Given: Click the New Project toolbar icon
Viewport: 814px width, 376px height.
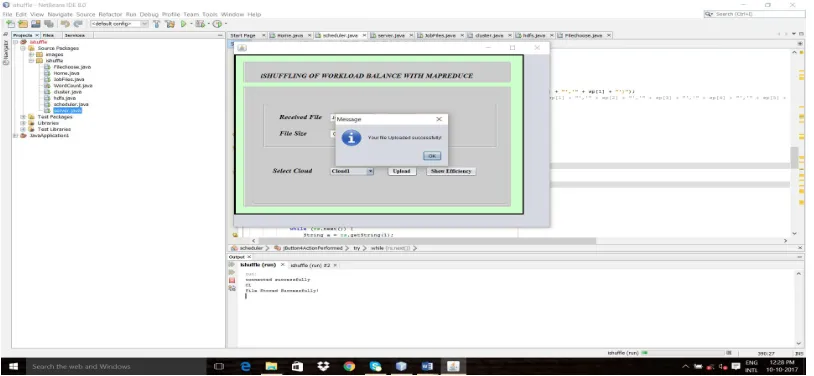Looking at the screenshot, I should pos(23,24).
